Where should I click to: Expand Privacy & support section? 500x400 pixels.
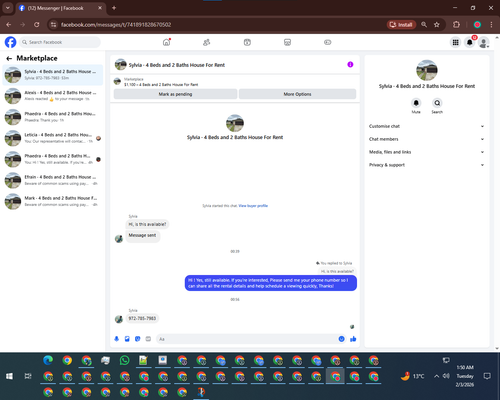click(426, 165)
